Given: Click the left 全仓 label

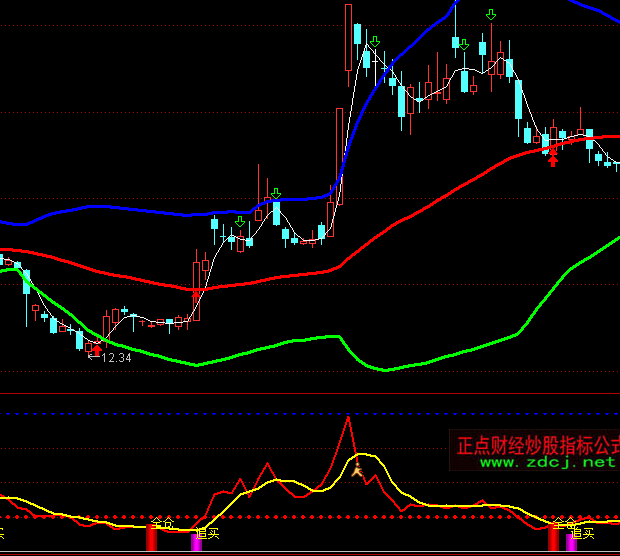Looking at the screenshot, I should (161, 523).
